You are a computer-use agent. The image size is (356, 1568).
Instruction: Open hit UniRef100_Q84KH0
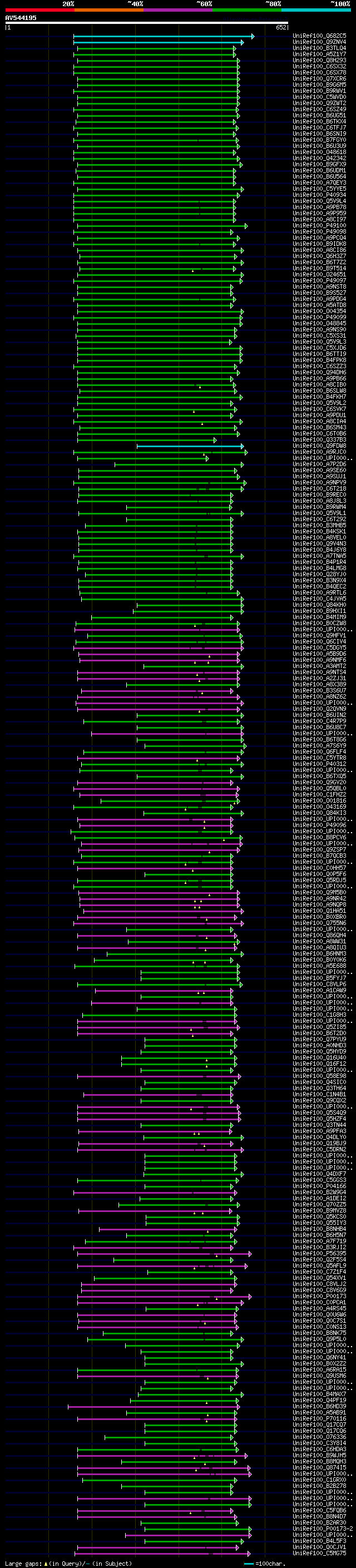[x=319, y=605]
